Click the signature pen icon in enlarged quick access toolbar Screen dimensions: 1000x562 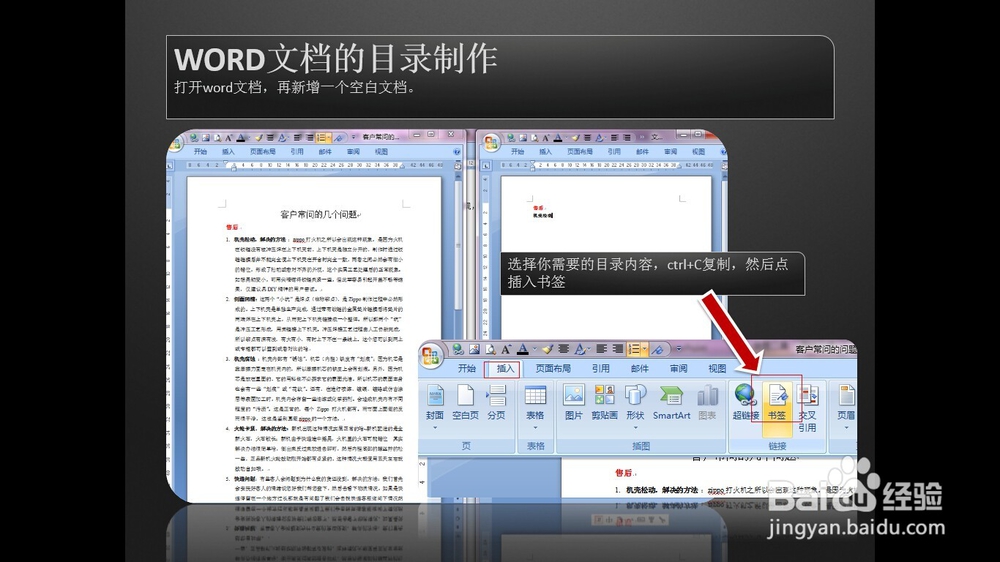[x=658, y=349]
